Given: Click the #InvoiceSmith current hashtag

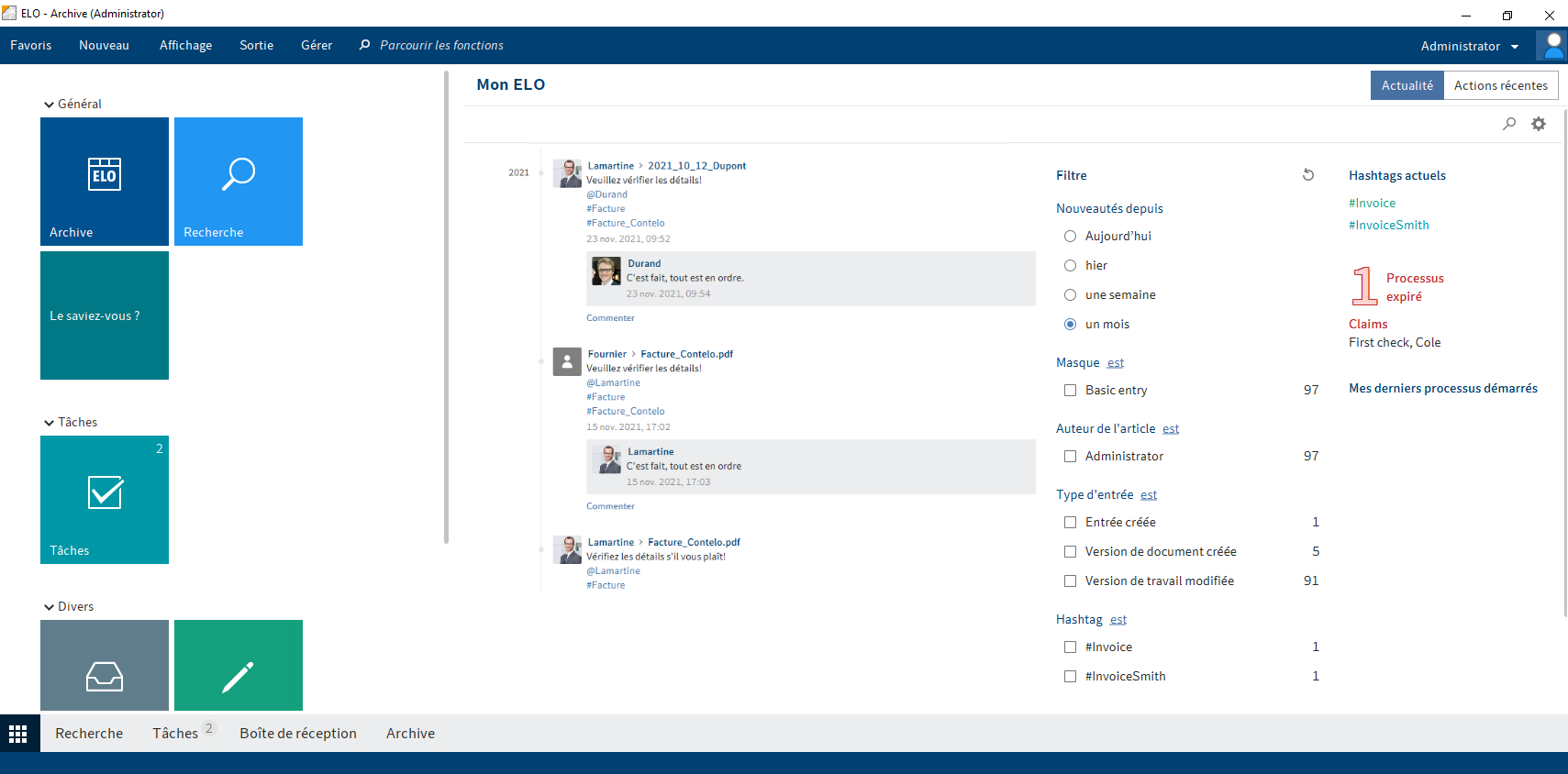Looking at the screenshot, I should 1389,225.
